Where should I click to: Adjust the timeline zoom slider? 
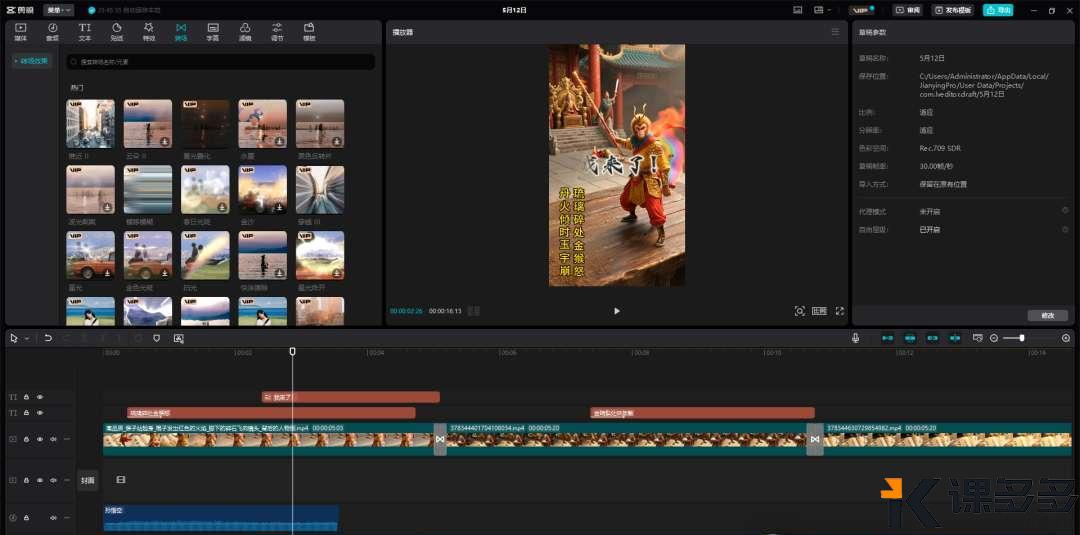tap(1022, 338)
